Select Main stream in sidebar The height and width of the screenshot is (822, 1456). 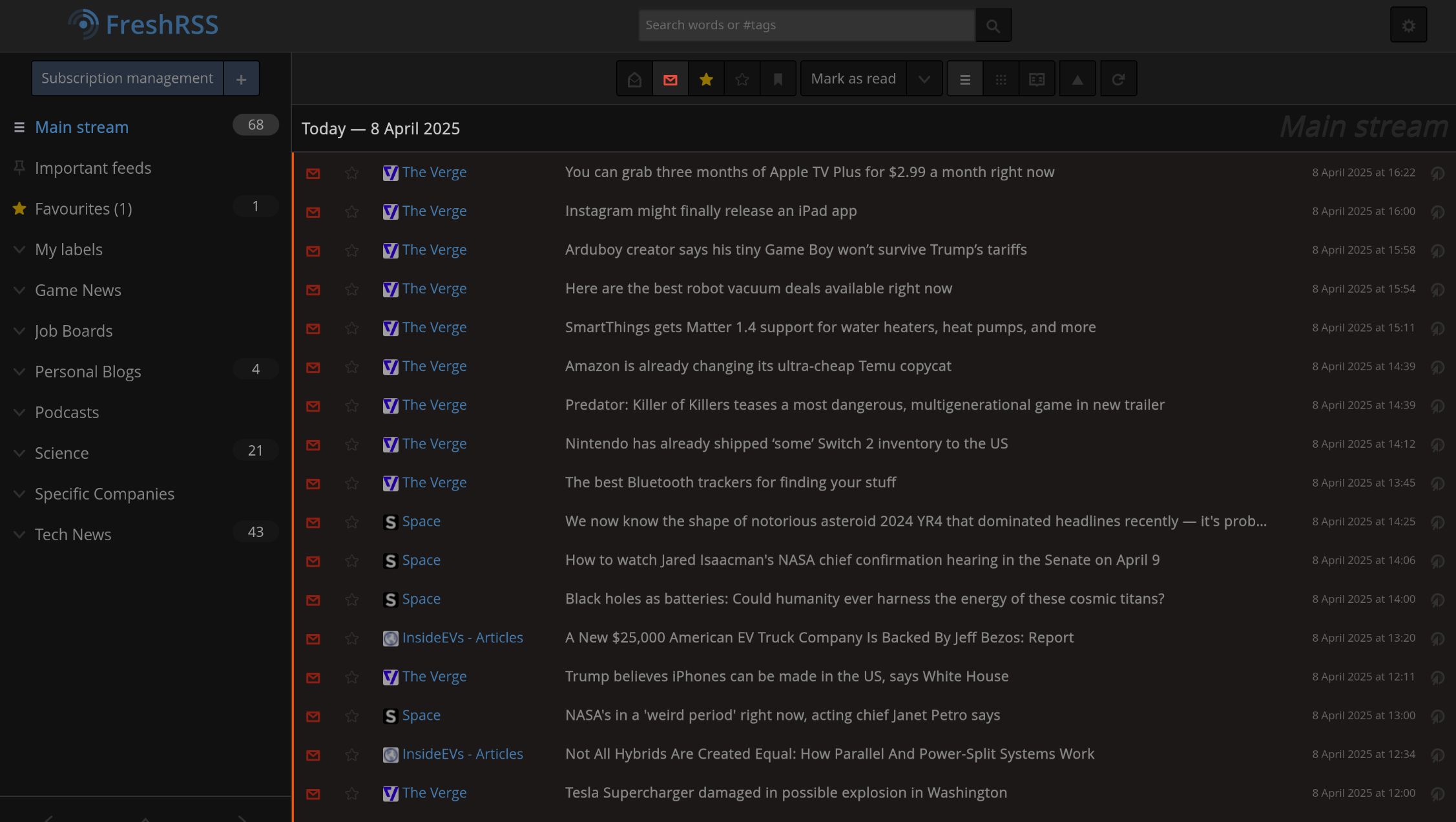[x=81, y=127]
